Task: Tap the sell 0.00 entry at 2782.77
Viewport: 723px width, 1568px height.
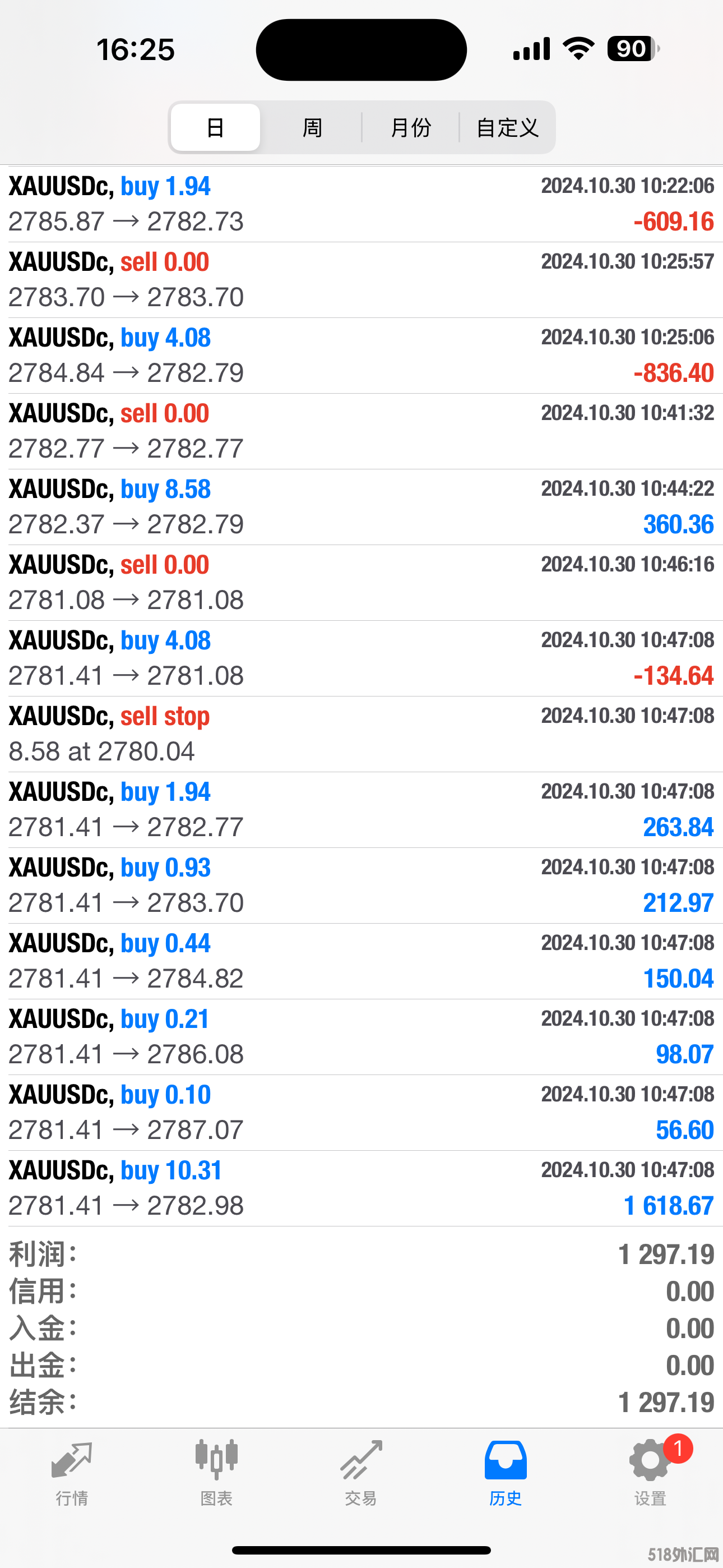Action: click(x=361, y=431)
